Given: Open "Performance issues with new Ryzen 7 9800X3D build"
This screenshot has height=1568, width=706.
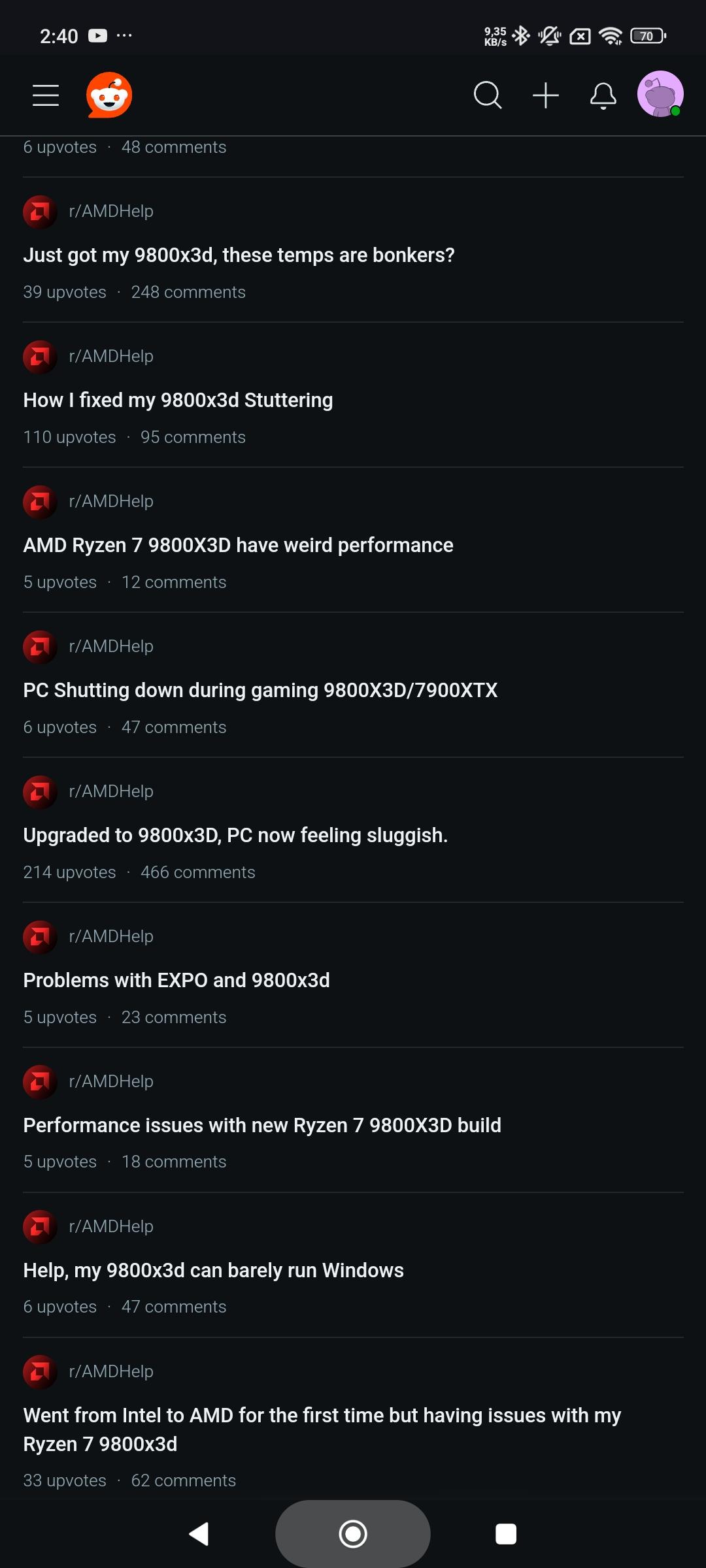Looking at the screenshot, I should 262,1125.
